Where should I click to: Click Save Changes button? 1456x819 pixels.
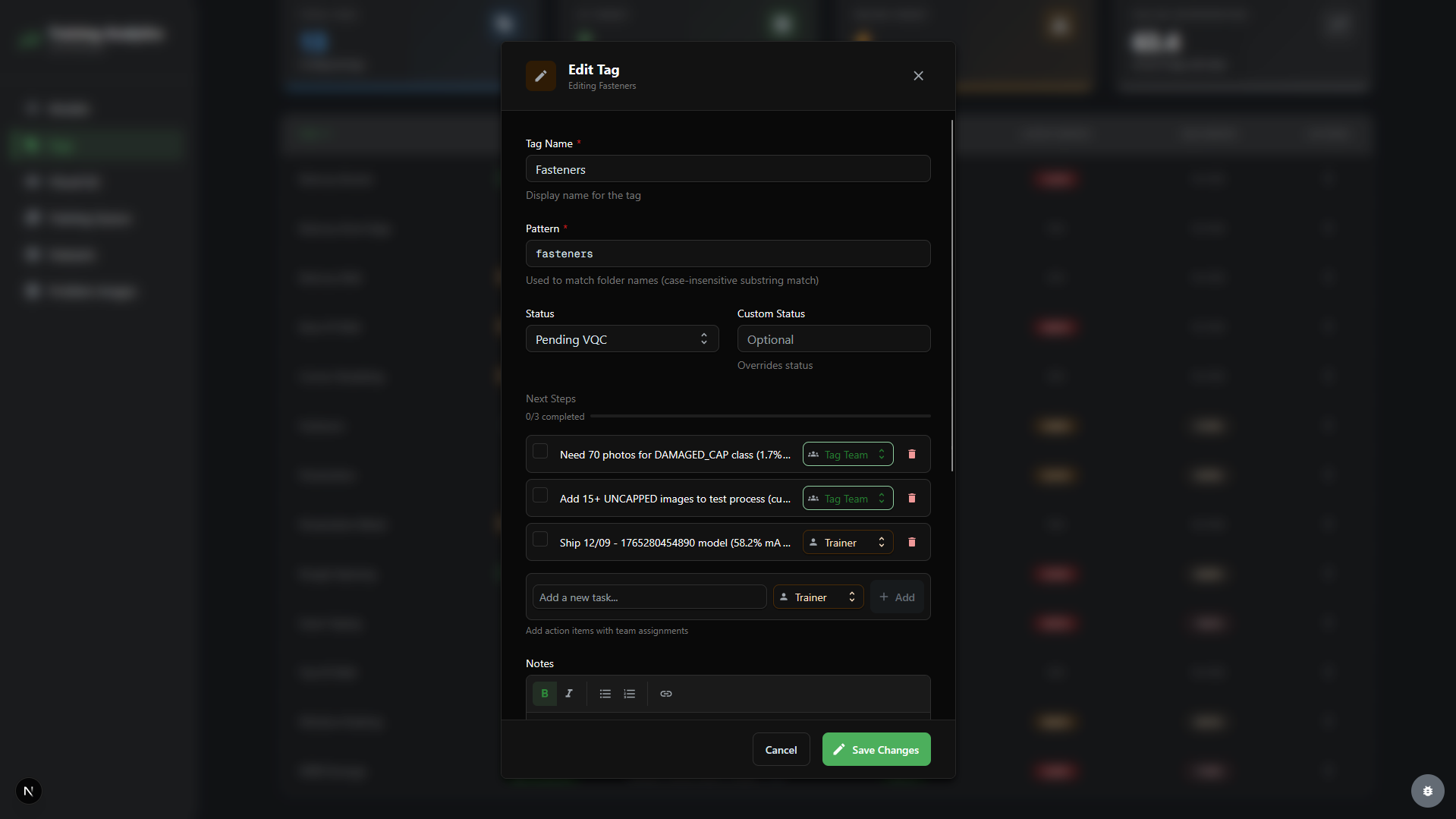(x=876, y=749)
